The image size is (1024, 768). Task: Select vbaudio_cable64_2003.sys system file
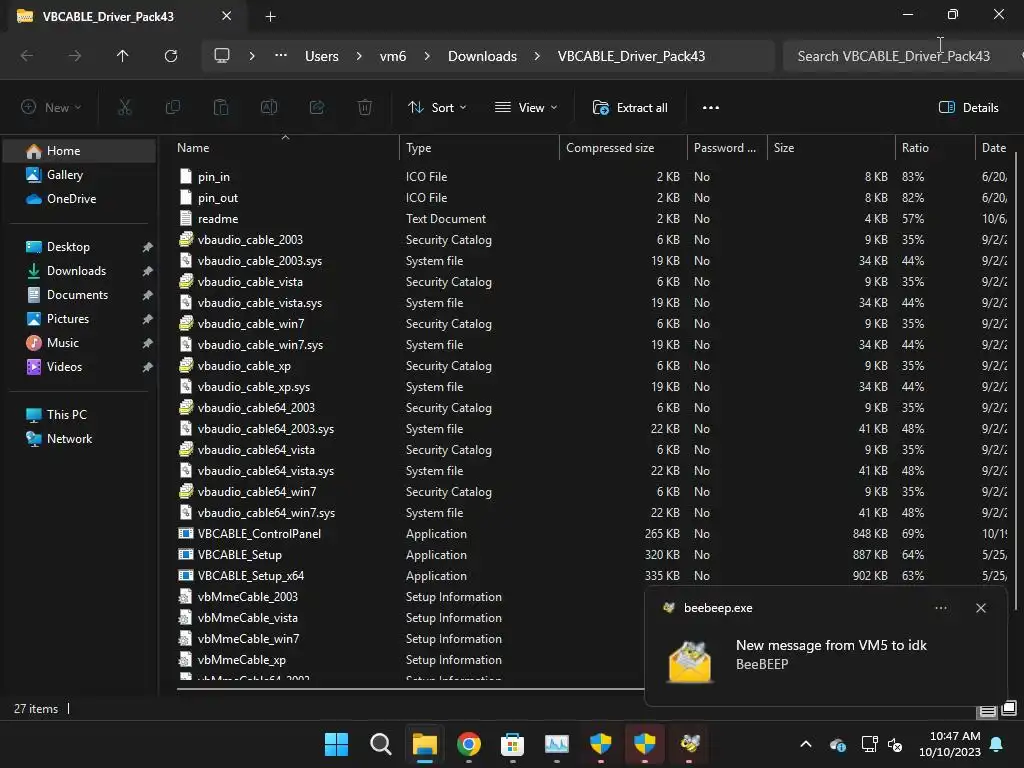(265, 429)
